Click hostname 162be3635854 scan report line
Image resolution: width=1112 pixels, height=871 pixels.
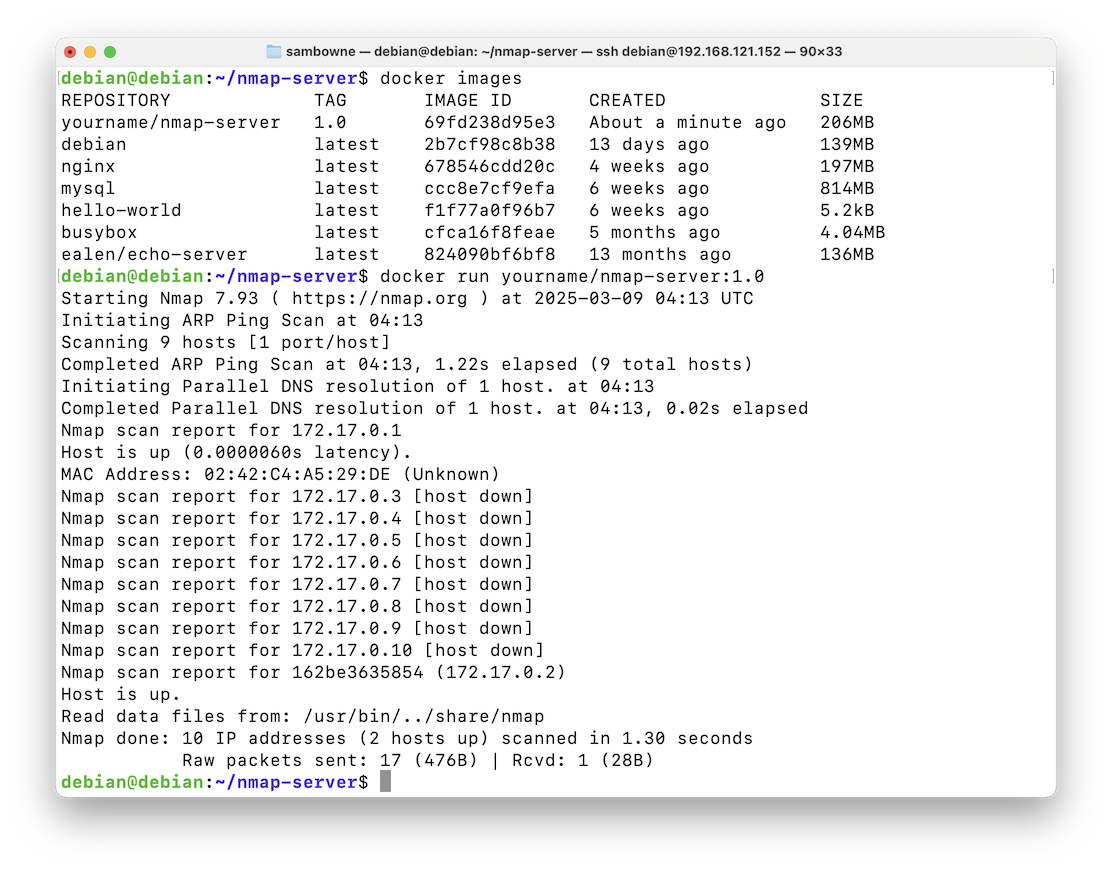[x=313, y=672]
